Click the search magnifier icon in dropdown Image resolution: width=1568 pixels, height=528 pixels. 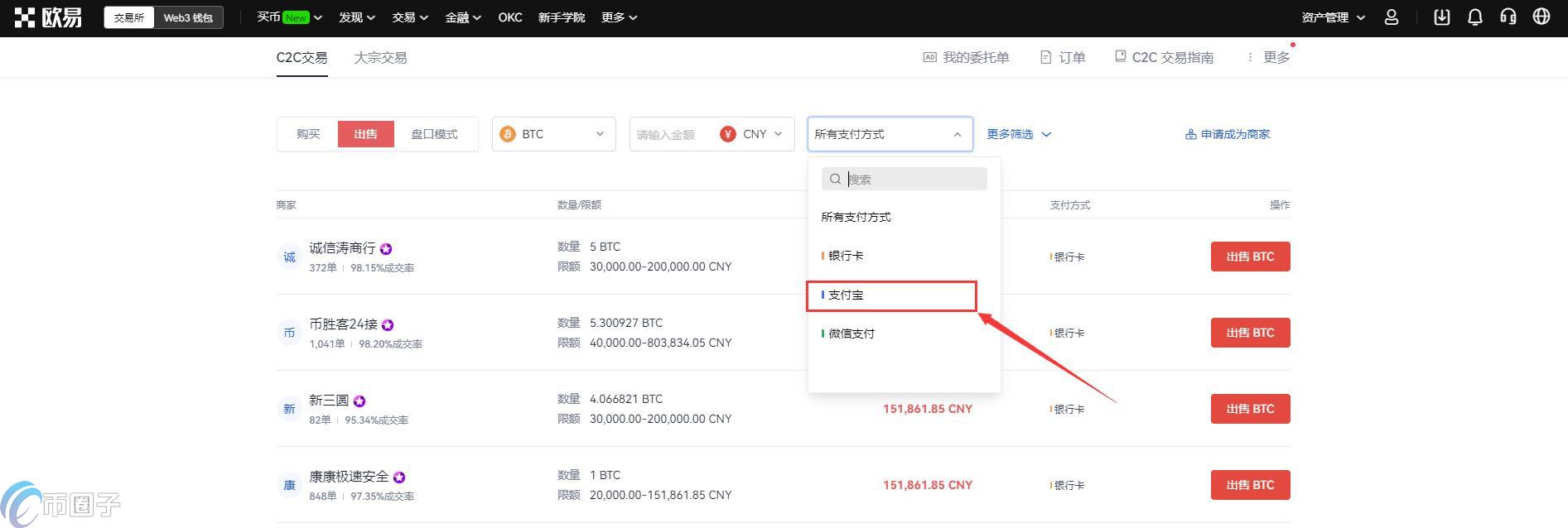[x=835, y=179]
